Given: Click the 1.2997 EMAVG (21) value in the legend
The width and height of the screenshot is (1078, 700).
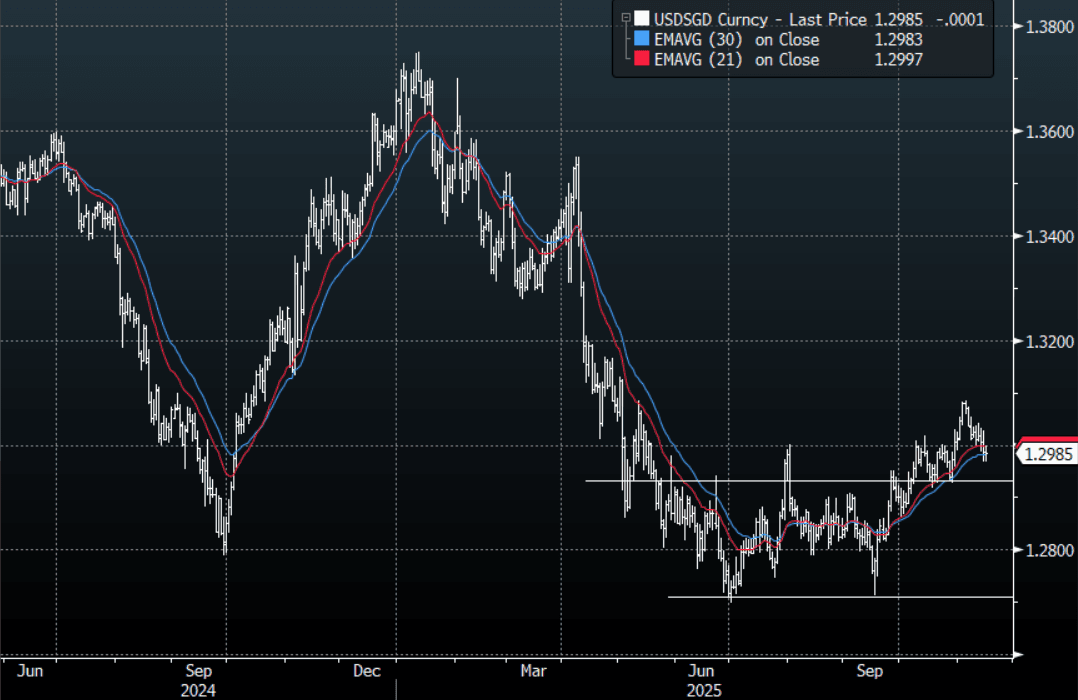Looking at the screenshot, I should click(897, 60).
